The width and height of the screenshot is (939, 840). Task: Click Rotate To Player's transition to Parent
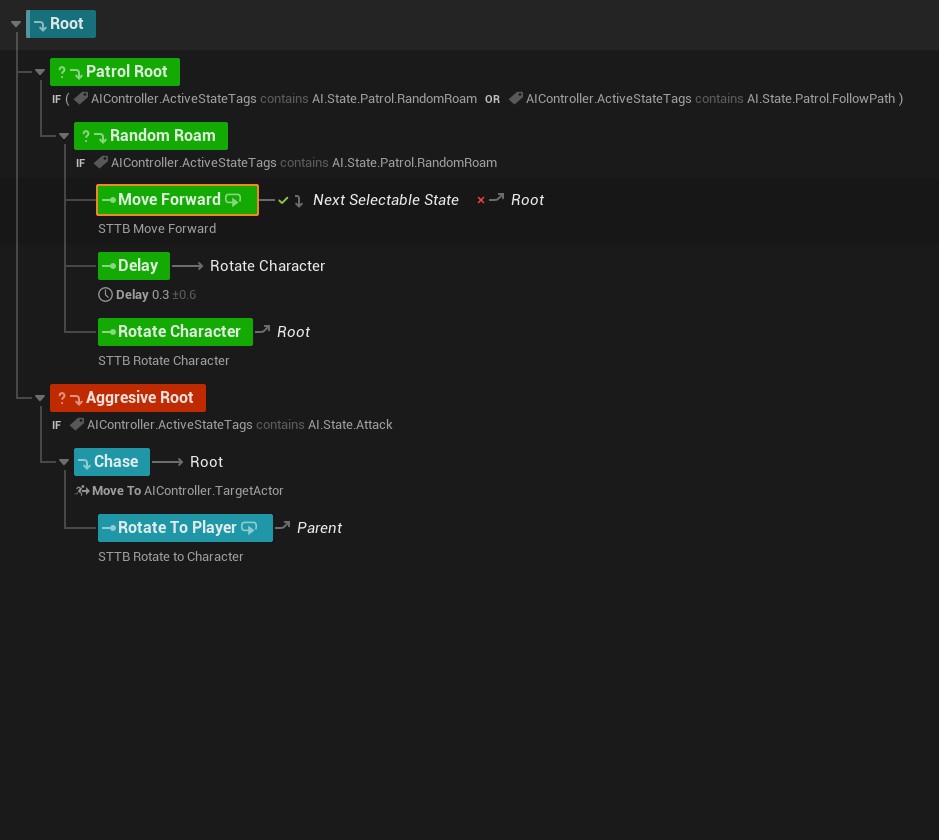(319, 527)
